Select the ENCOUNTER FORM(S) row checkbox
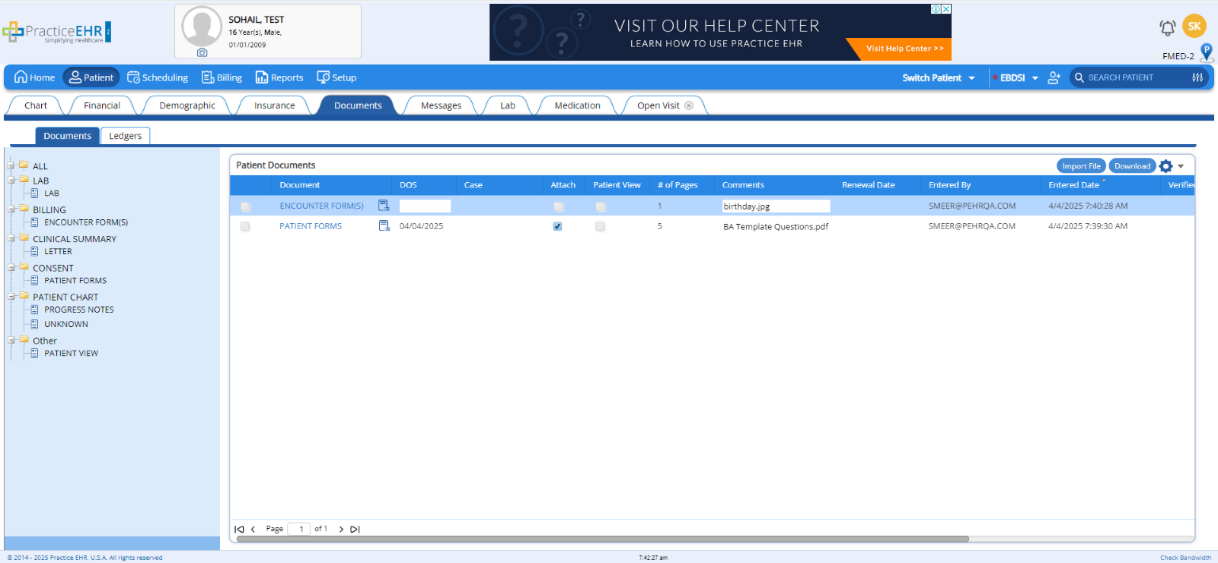The width and height of the screenshot is (1218, 563). click(245, 206)
